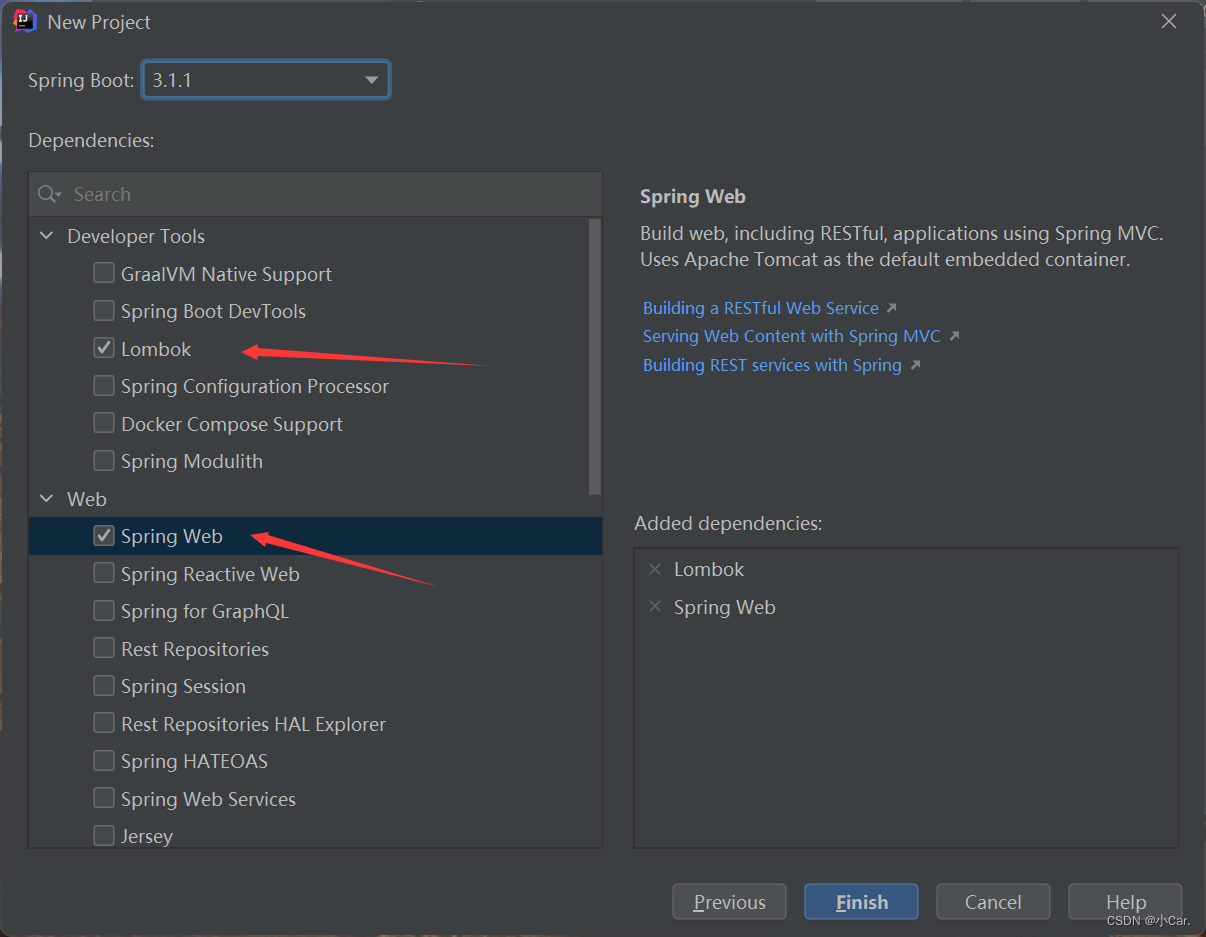The image size is (1206, 937).
Task: Click the dependencies list scrollbar
Action: tap(595, 356)
